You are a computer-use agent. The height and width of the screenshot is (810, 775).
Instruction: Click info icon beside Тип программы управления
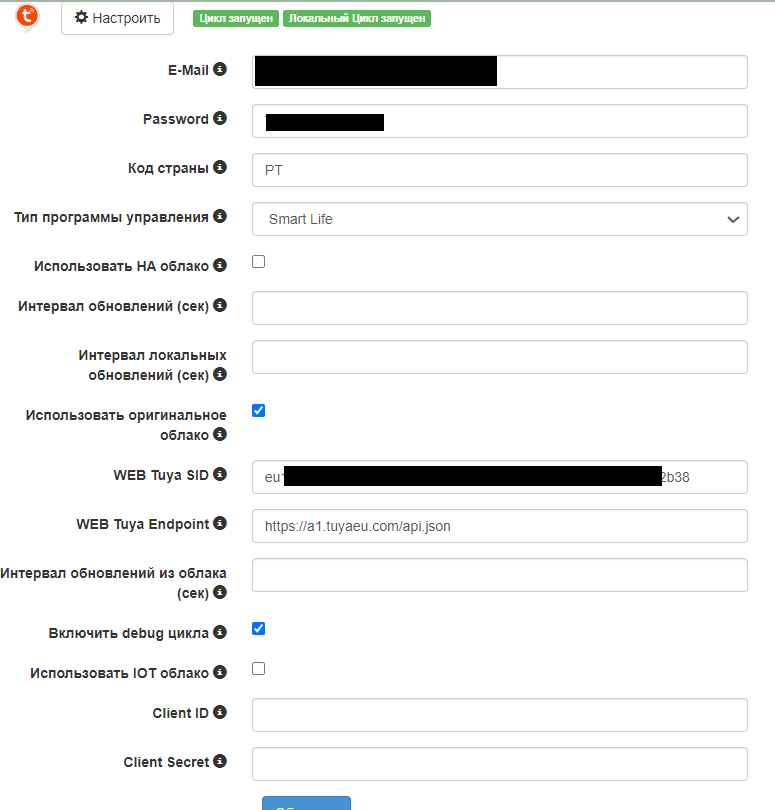(220, 216)
